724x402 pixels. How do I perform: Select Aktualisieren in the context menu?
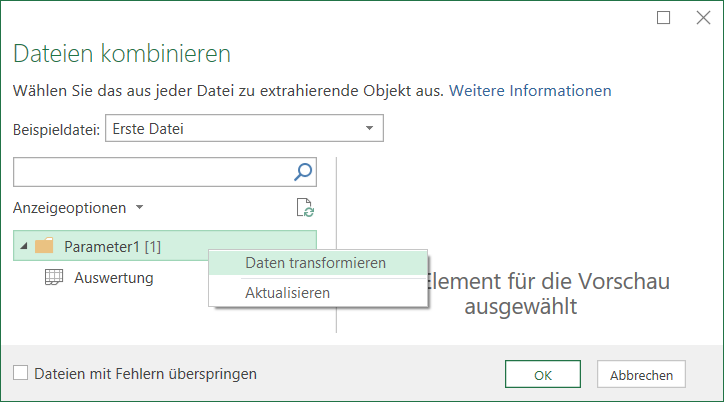tap(287, 292)
